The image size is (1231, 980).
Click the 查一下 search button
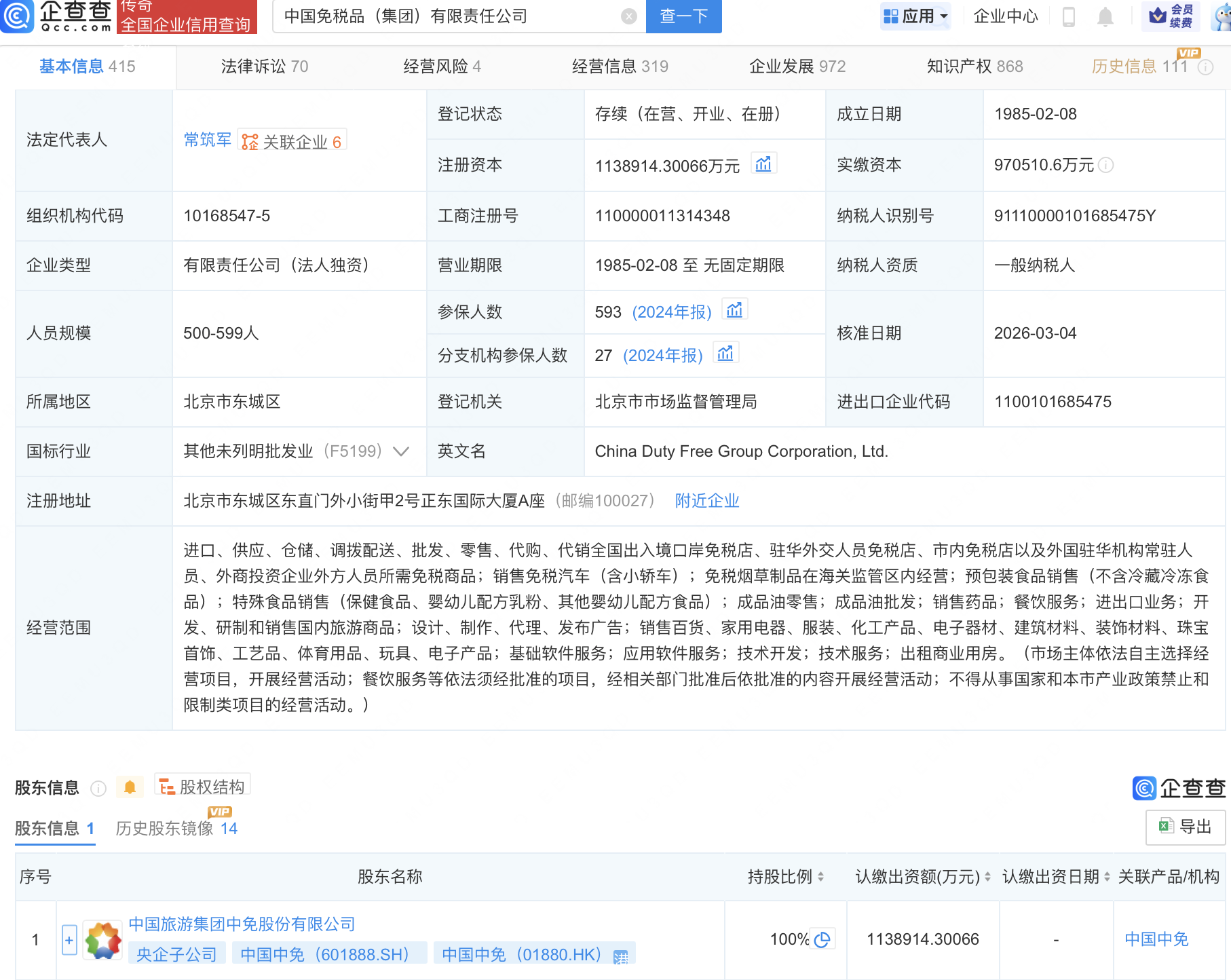tap(683, 16)
